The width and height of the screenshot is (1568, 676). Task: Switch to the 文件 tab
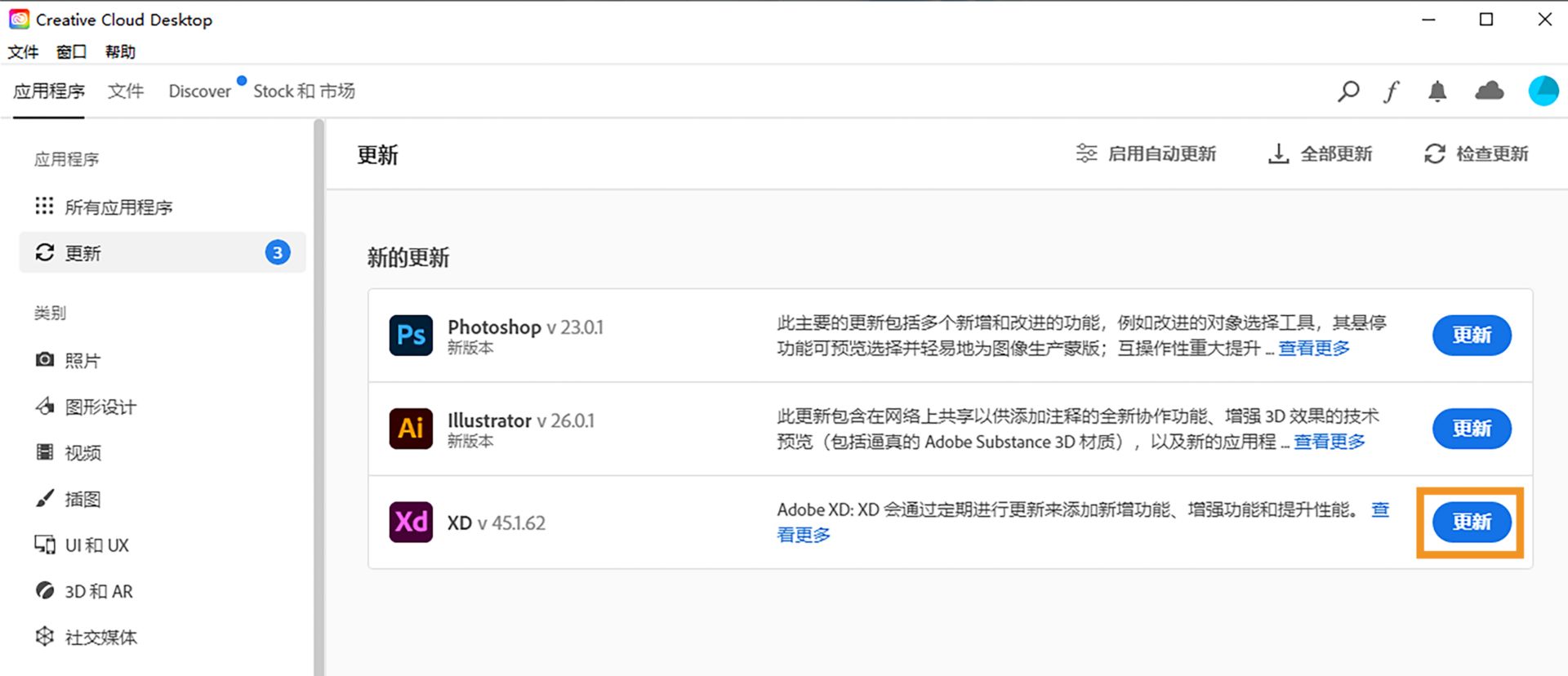126,91
